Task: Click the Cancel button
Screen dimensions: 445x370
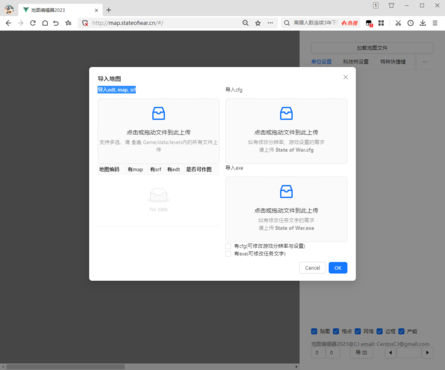Action: click(312, 268)
